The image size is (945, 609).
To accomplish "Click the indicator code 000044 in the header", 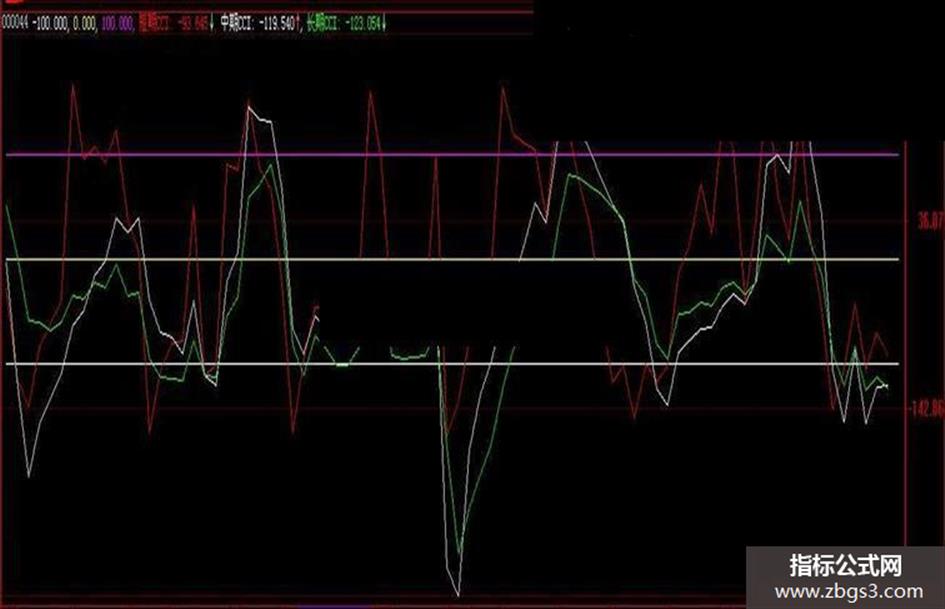I will [x=16, y=24].
